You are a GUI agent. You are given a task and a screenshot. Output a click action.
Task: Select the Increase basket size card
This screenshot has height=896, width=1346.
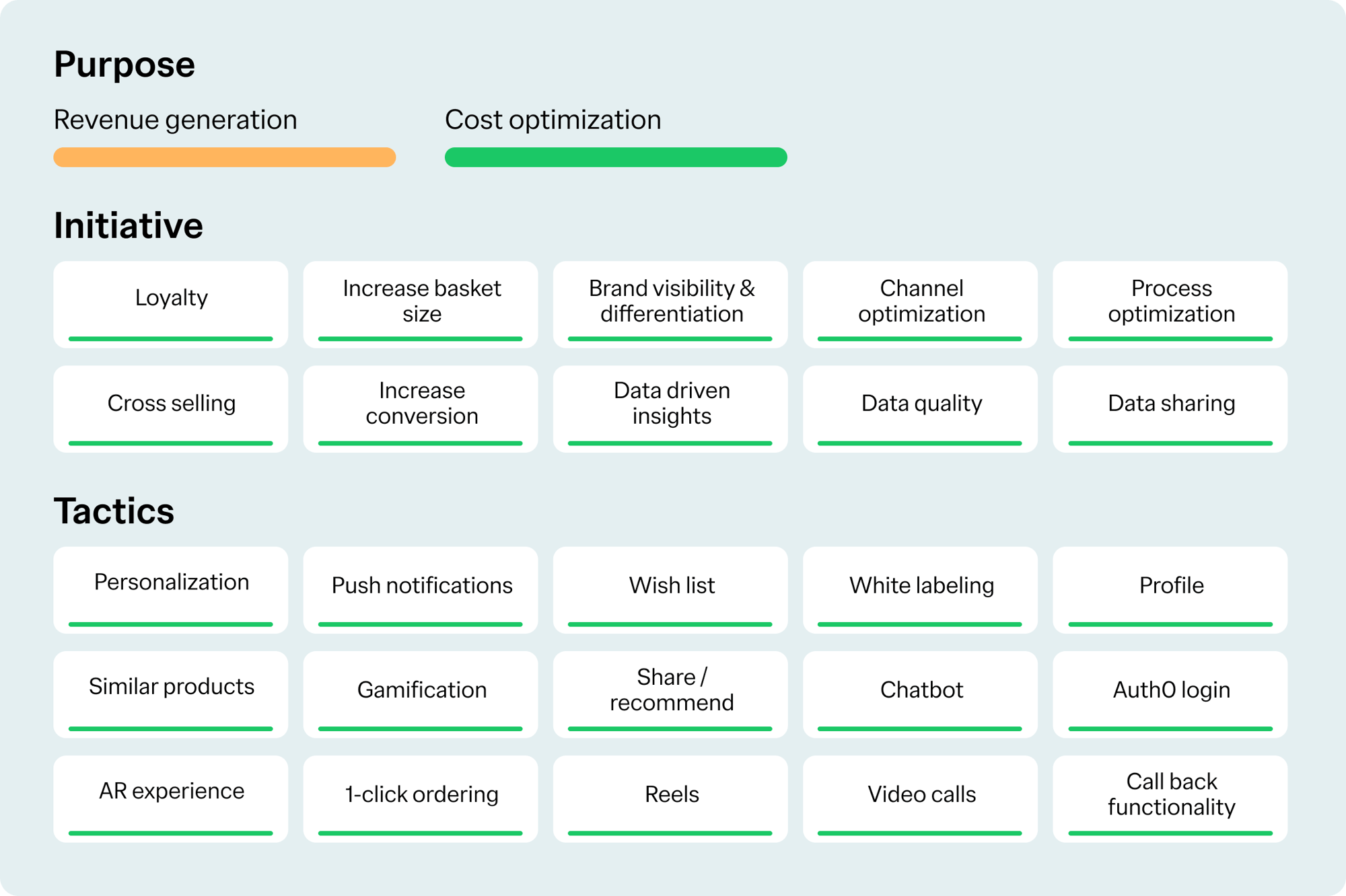point(421,304)
